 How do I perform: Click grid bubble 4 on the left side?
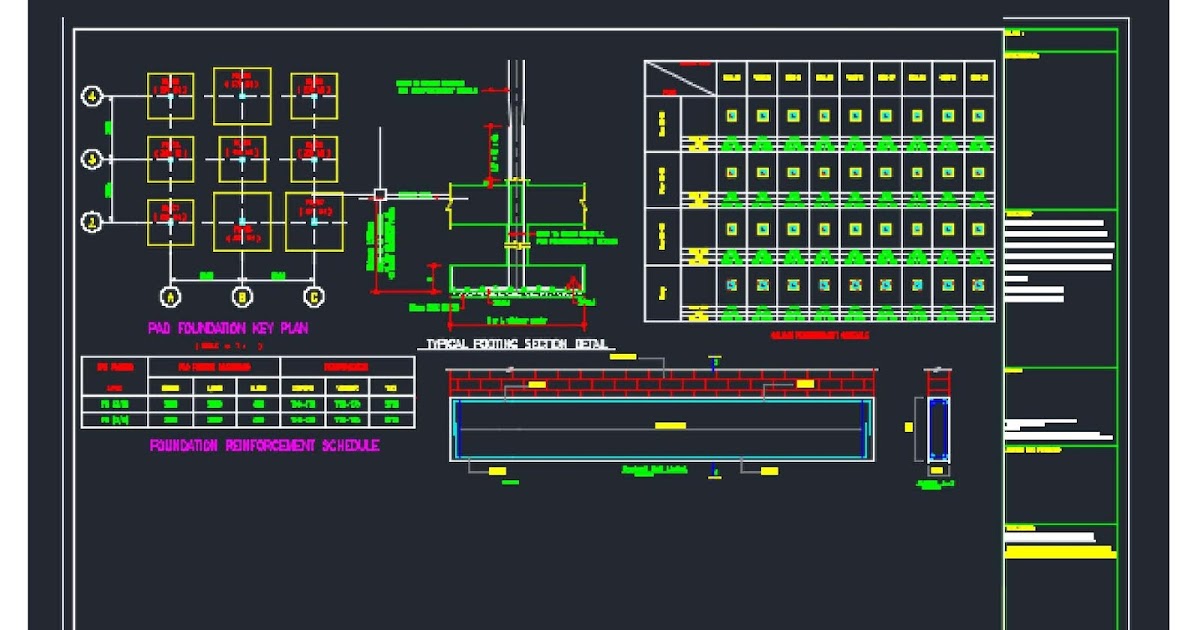point(93,97)
